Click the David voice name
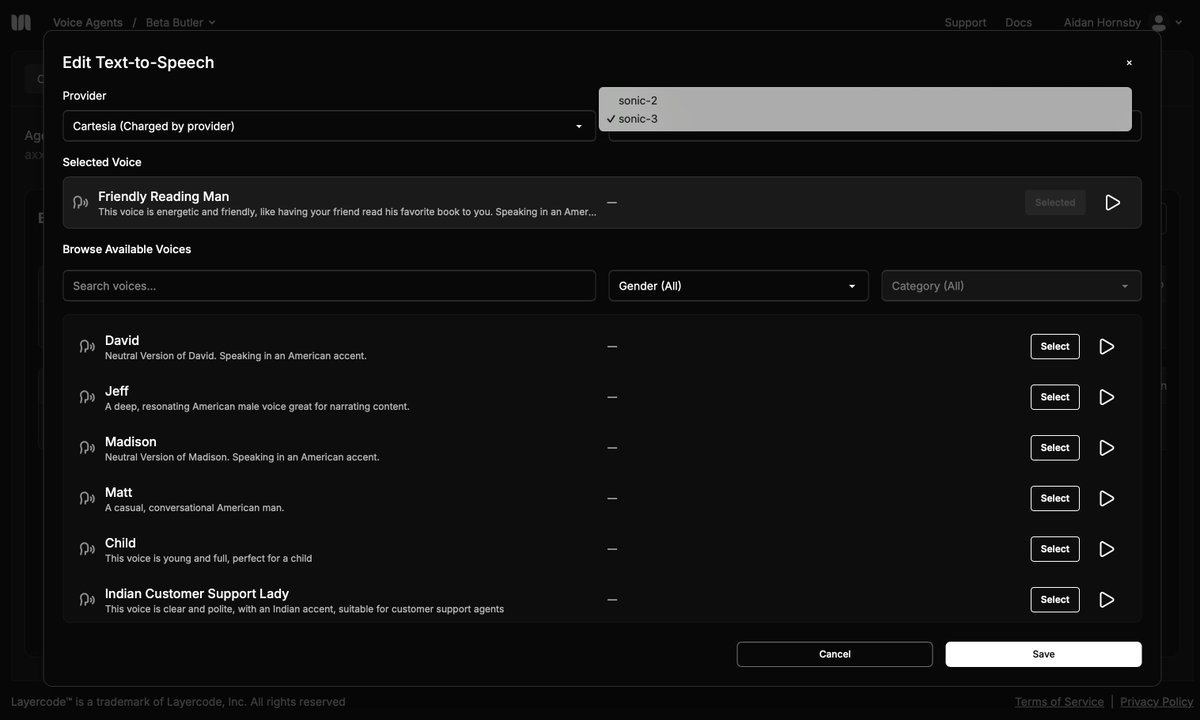This screenshot has height=720, width=1200. 122,341
